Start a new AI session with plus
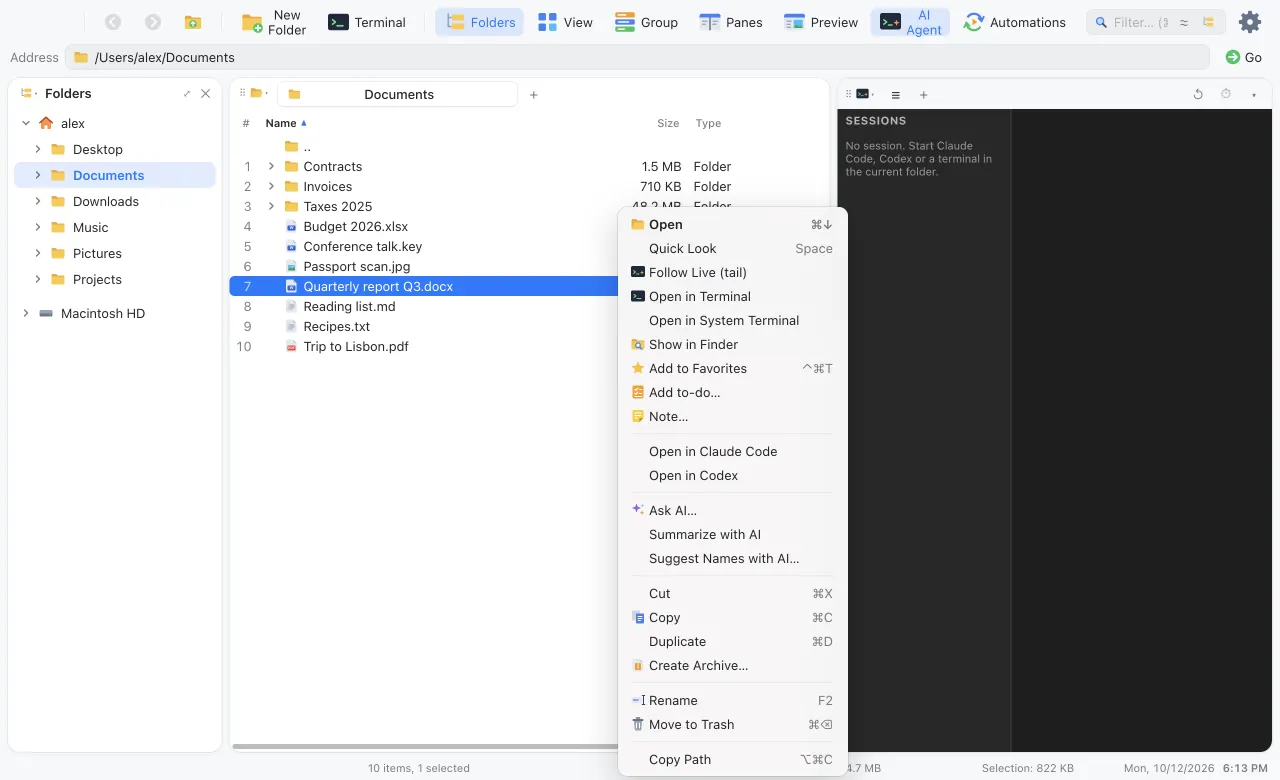Screen dimensions: 1280x780 [924, 95]
